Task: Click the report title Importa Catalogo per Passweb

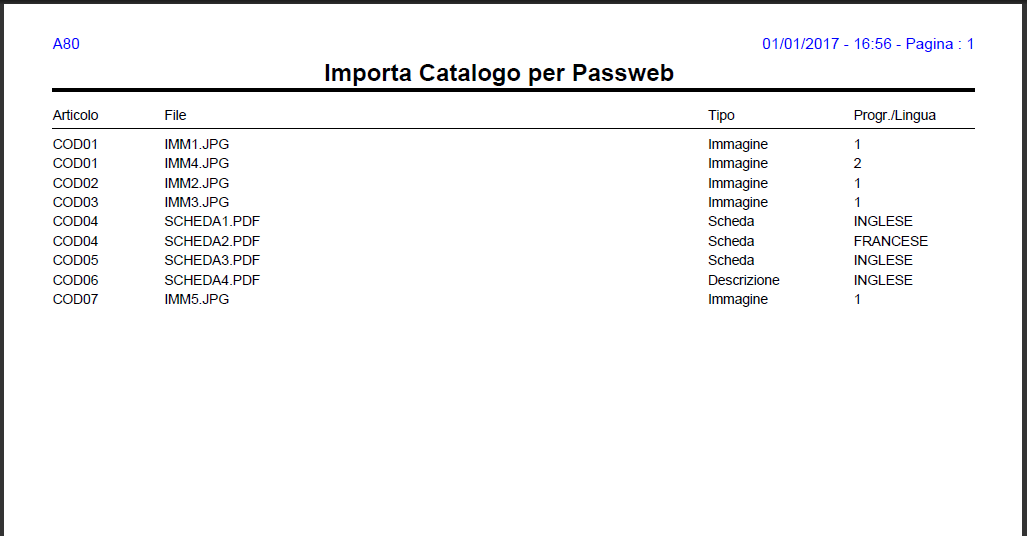Action: pyautogui.click(x=499, y=73)
